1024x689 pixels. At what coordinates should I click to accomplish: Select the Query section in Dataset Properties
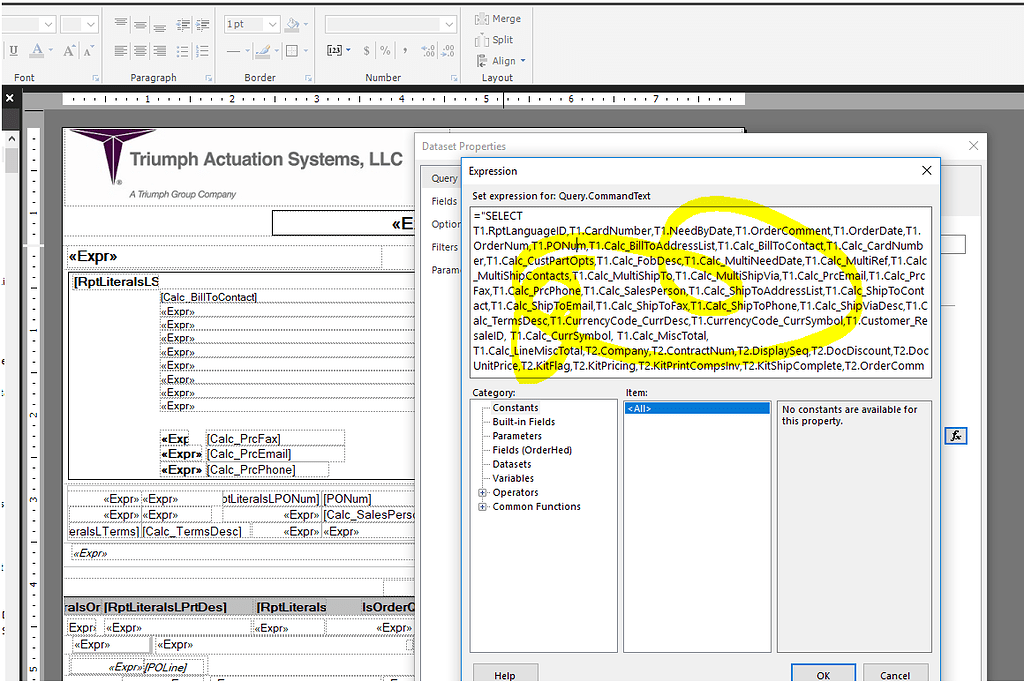click(443, 177)
